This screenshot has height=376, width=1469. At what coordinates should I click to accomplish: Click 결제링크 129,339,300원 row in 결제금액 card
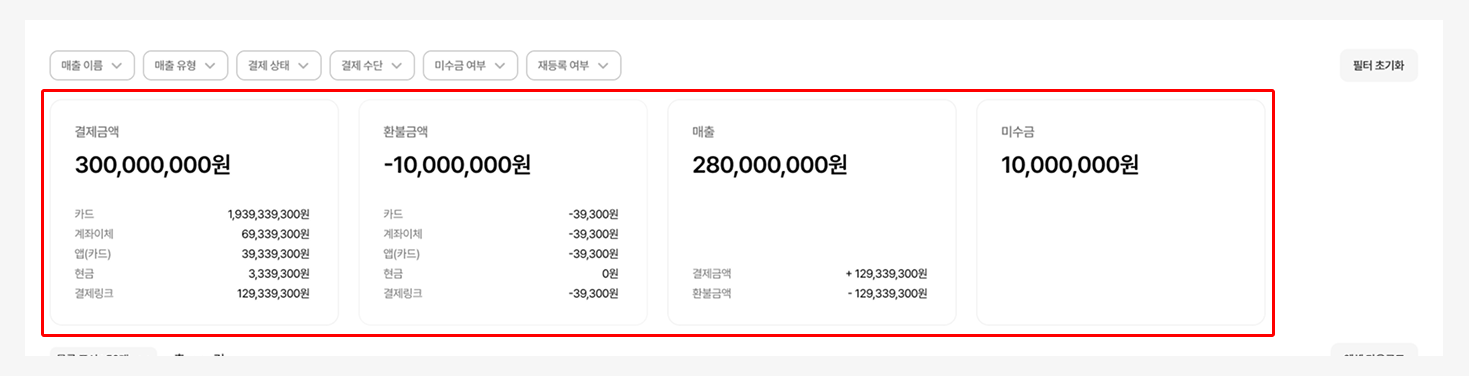192,294
